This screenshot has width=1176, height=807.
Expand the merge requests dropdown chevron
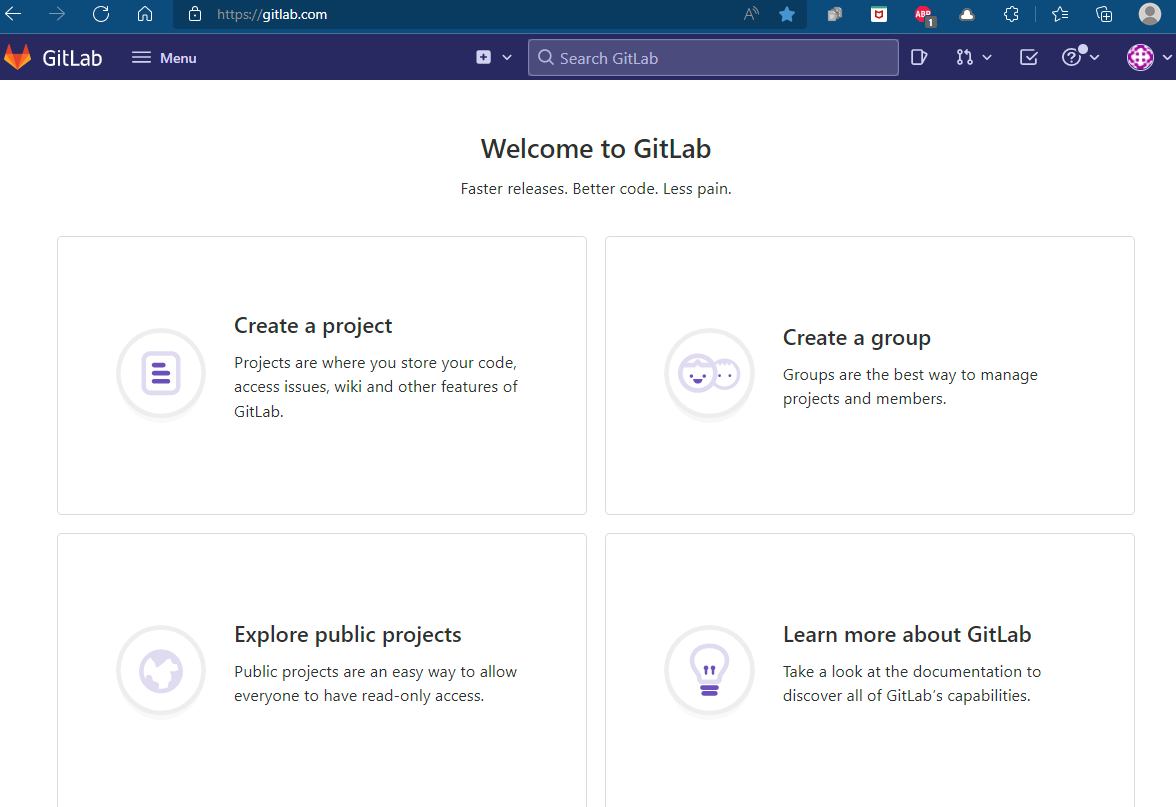click(986, 57)
